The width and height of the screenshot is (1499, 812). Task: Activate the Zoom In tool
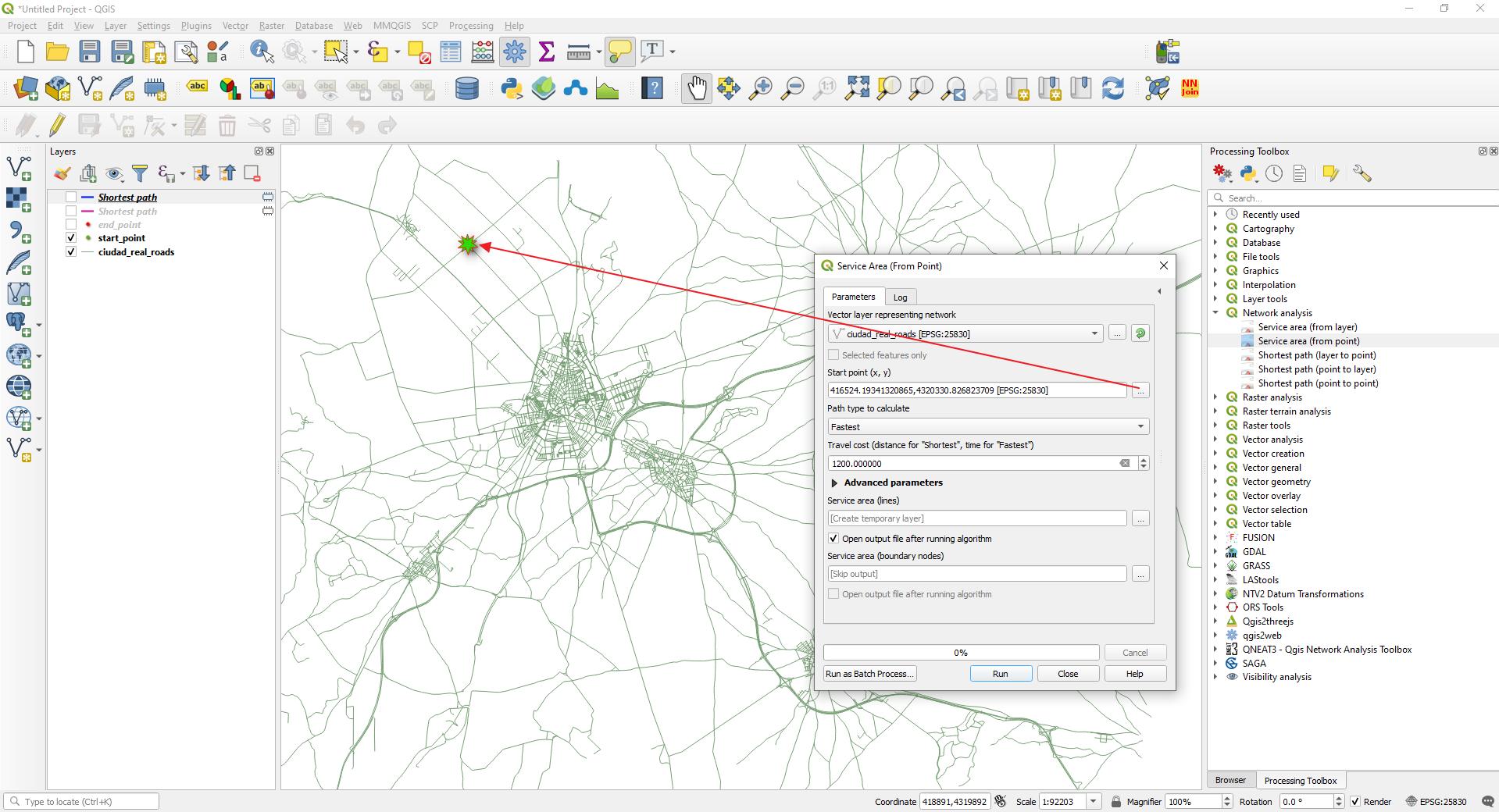pyautogui.click(x=760, y=88)
